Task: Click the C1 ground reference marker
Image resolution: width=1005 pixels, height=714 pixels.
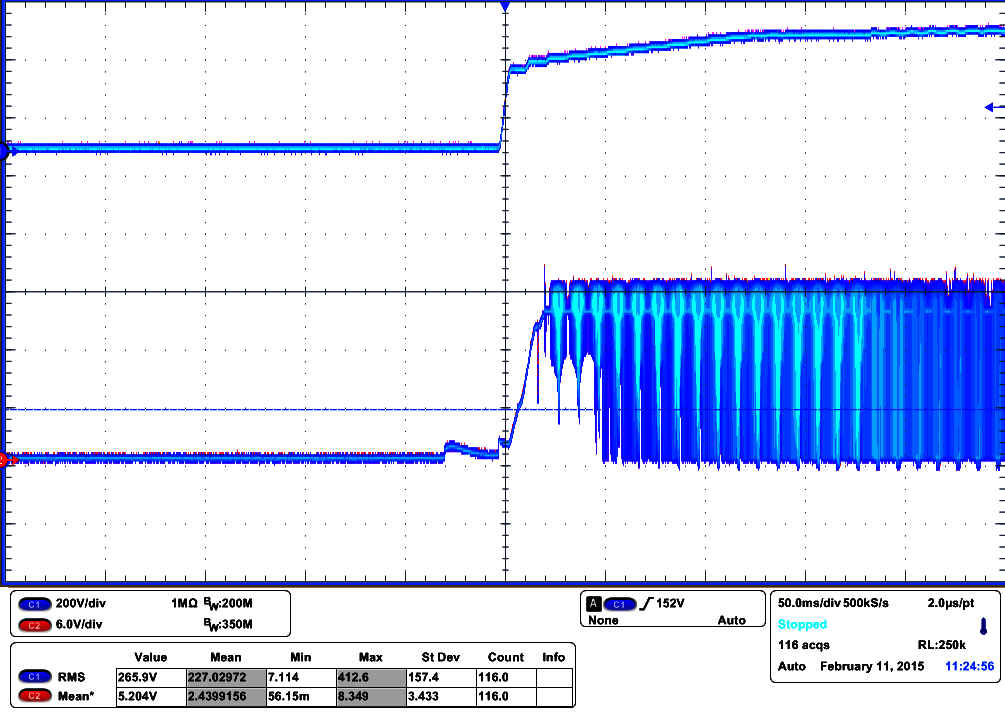Action: click(x=4, y=151)
